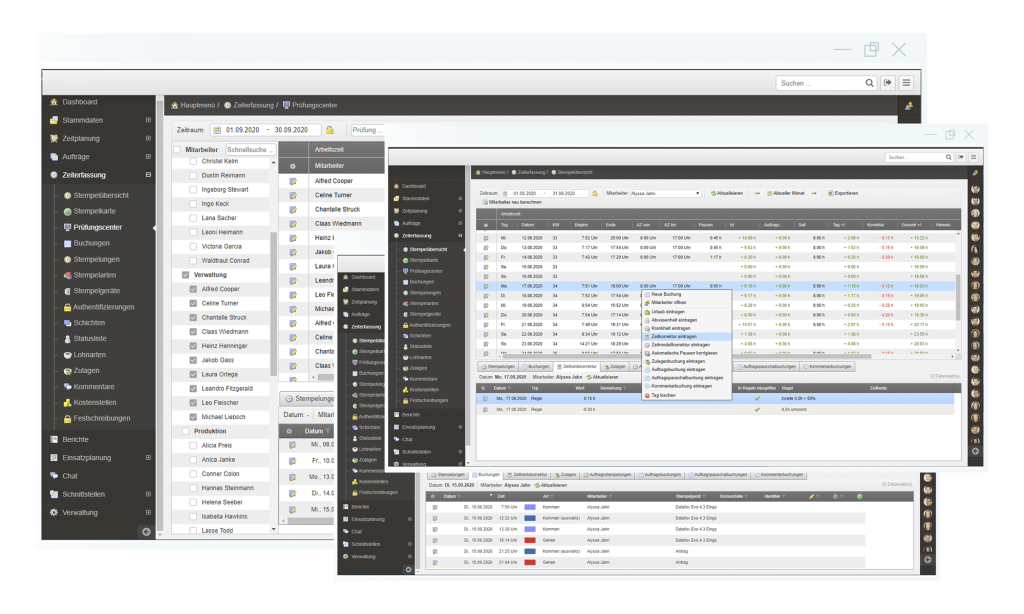The image size is (1024, 614).
Task: Click the logout icon beside the search box
Action: click(886, 83)
